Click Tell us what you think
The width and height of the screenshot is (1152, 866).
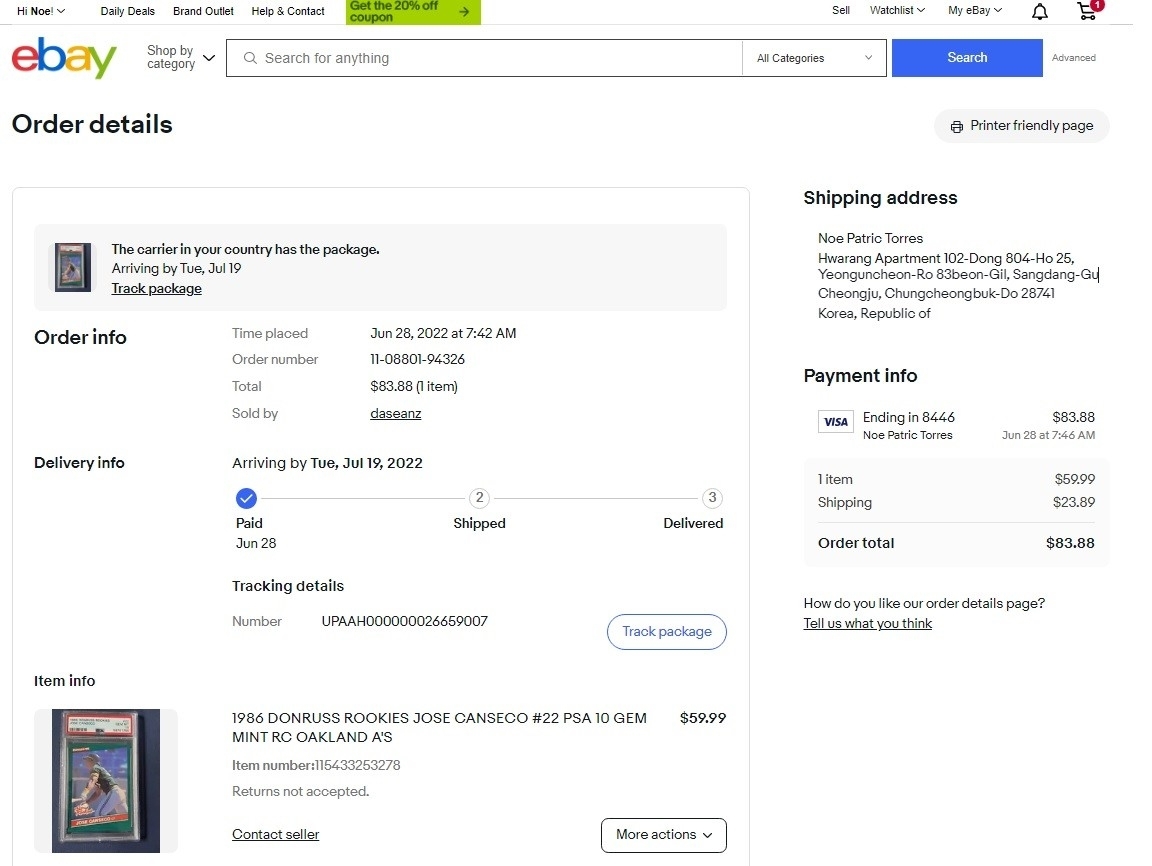tap(868, 624)
